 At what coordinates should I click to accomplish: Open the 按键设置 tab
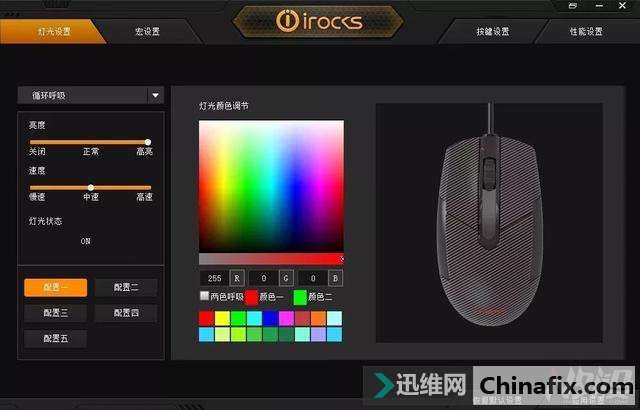coord(493,31)
